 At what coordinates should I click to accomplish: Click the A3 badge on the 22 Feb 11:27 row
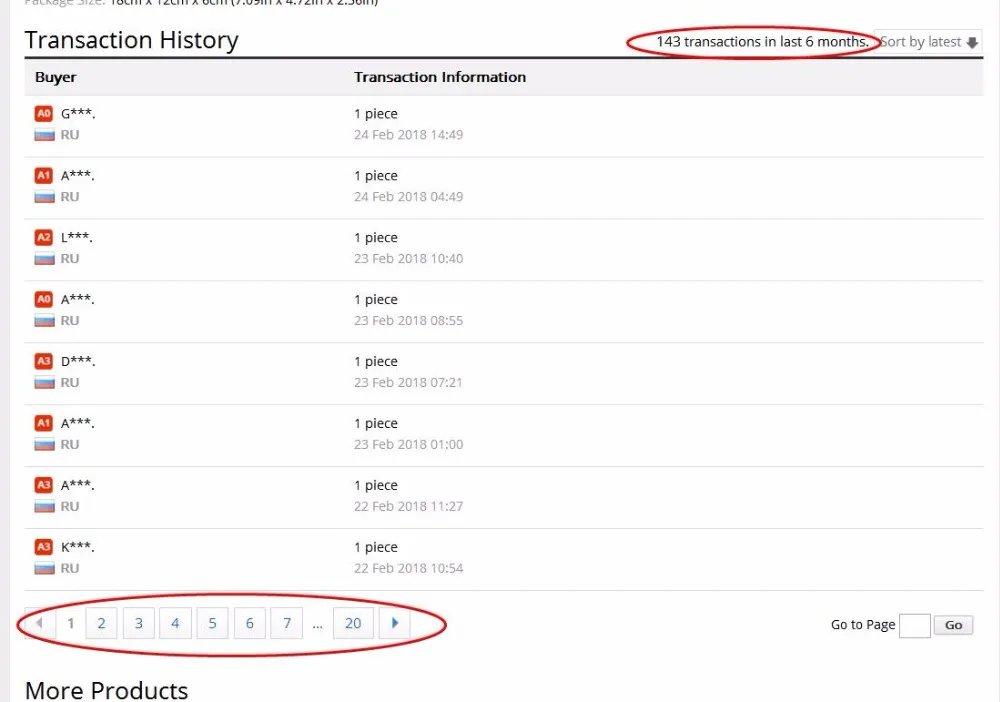(43, 485)
